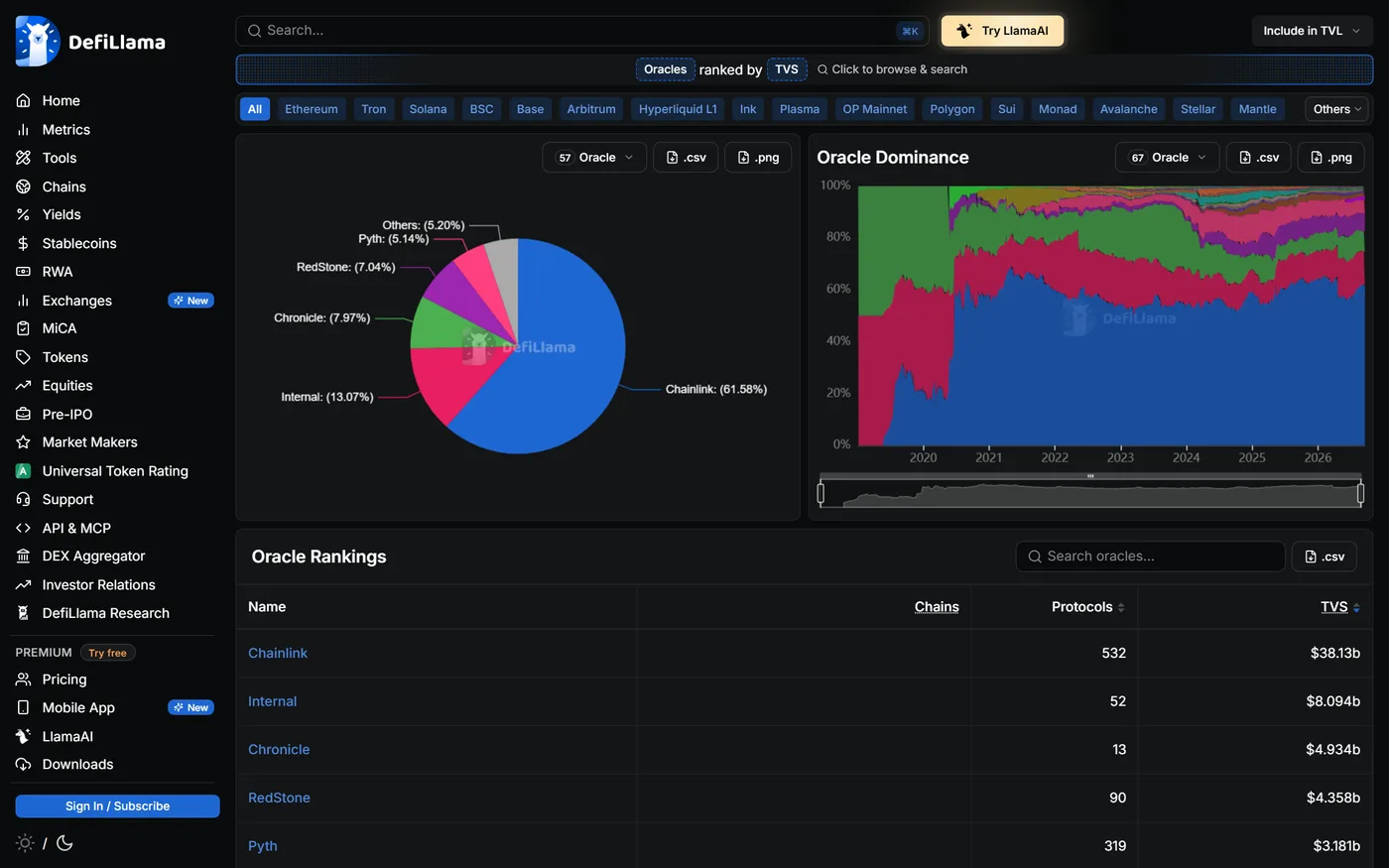Image resolution: width=1389 pixels, height=868 pixels.
Task: Click the MiCA clipboard icon
Action: (23, 328)
